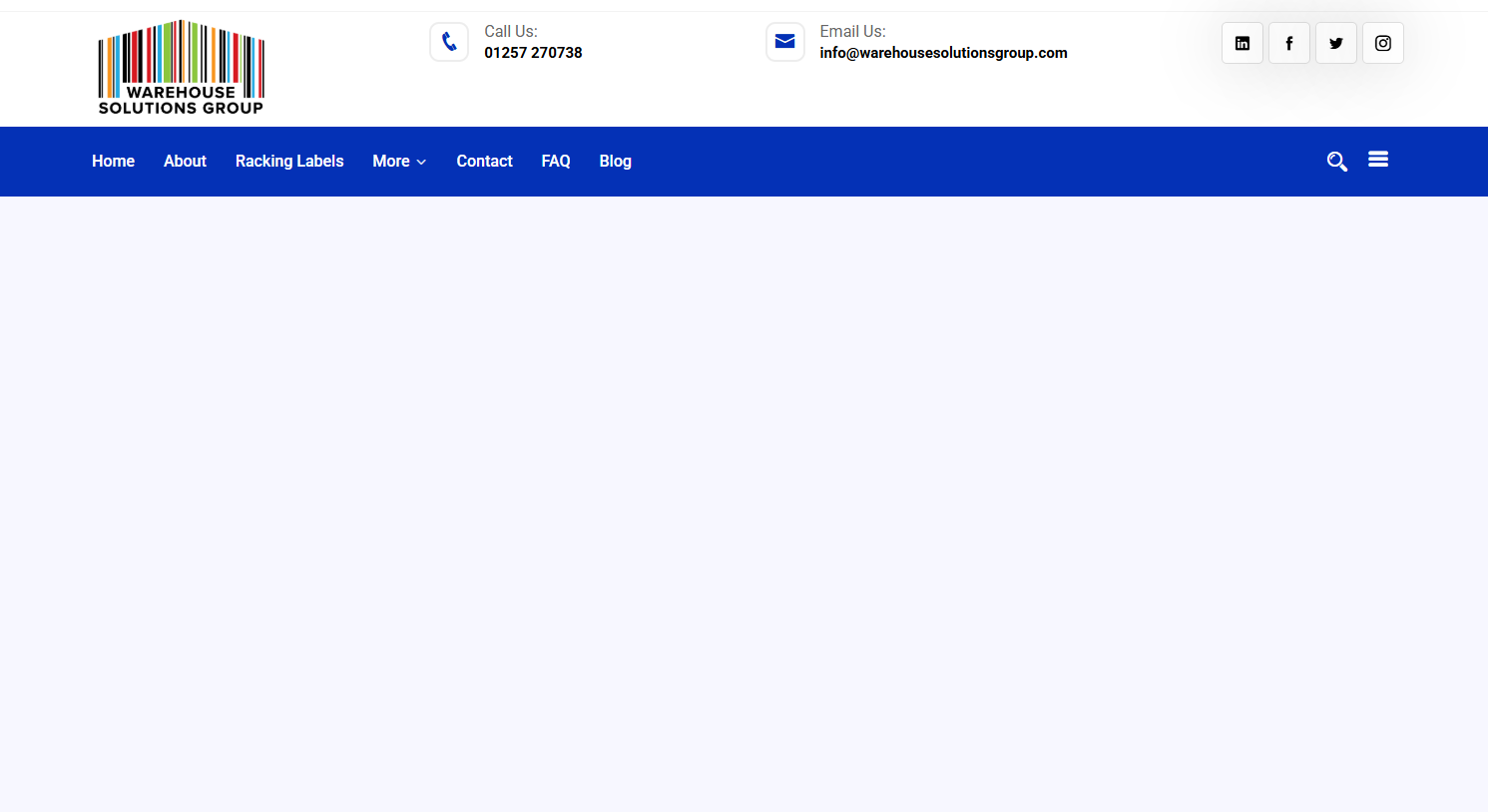
Task: Click the blue envelope email icon
Action: click(785, 42)
